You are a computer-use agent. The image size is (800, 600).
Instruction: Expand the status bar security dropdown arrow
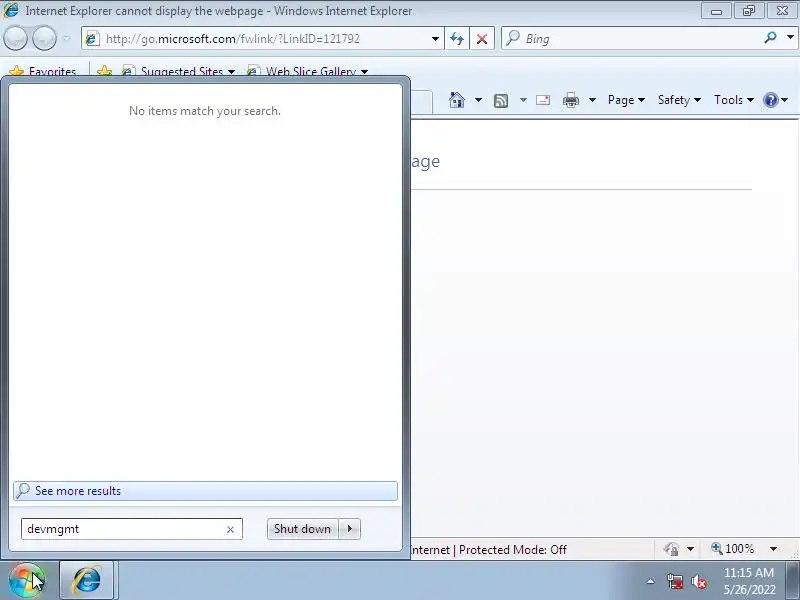point(690,549)
